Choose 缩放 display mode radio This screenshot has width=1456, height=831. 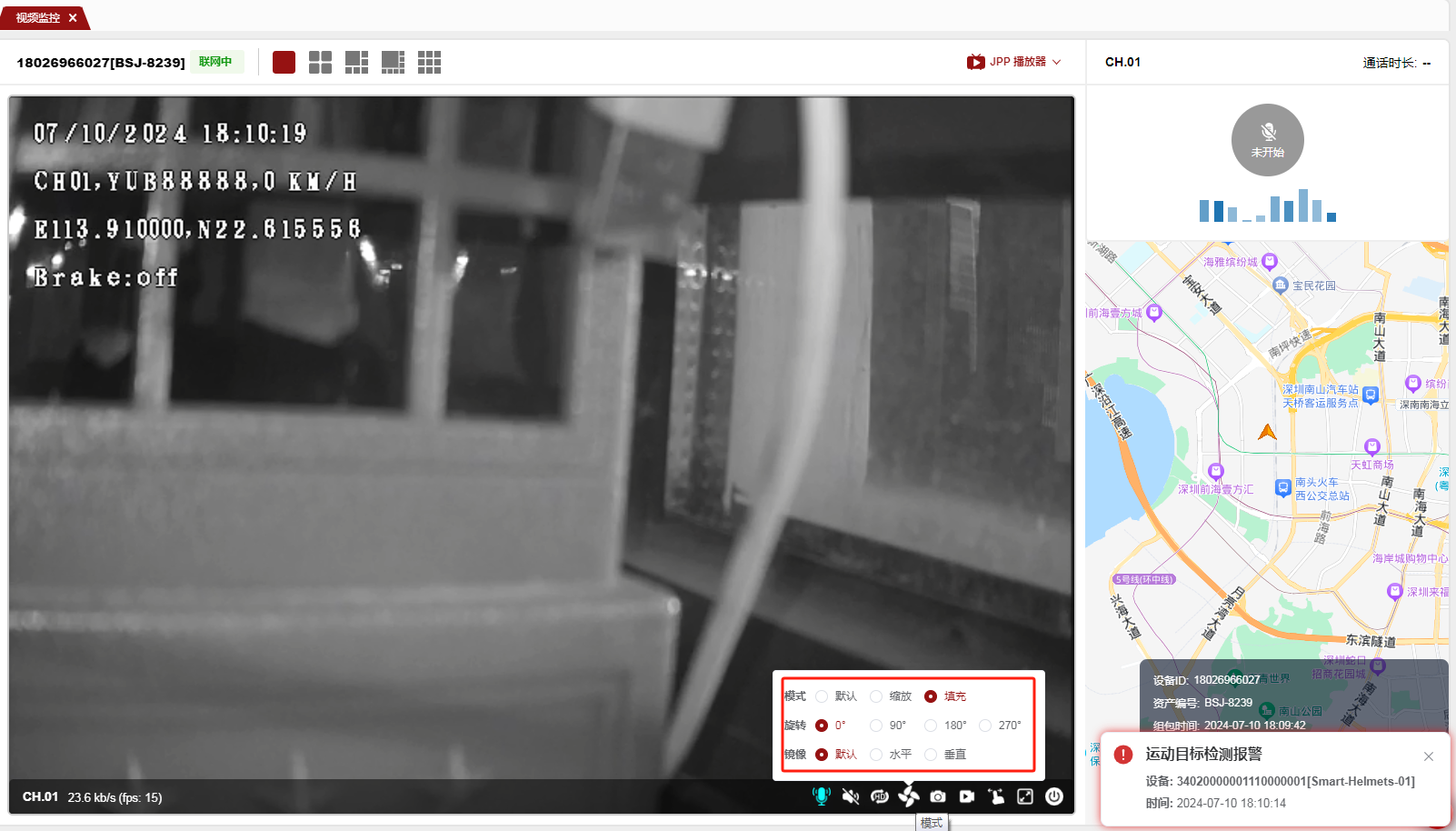[x=876, y=696]
